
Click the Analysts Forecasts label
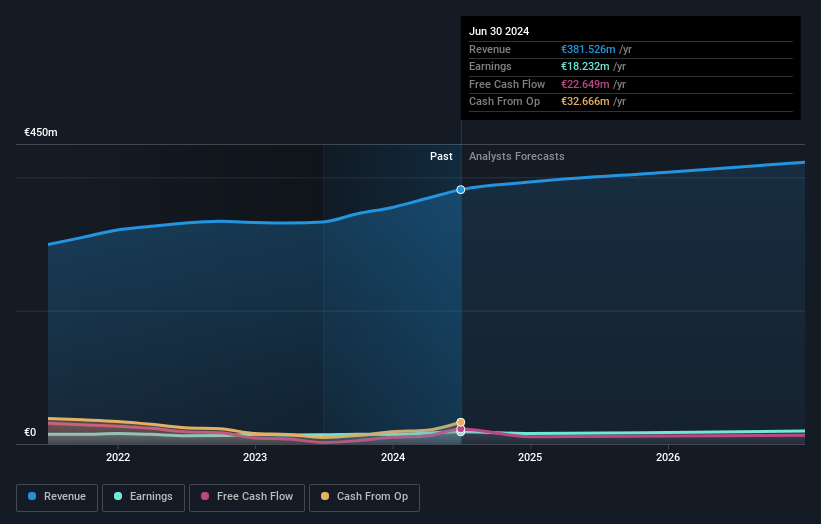(x=516, y=156)
